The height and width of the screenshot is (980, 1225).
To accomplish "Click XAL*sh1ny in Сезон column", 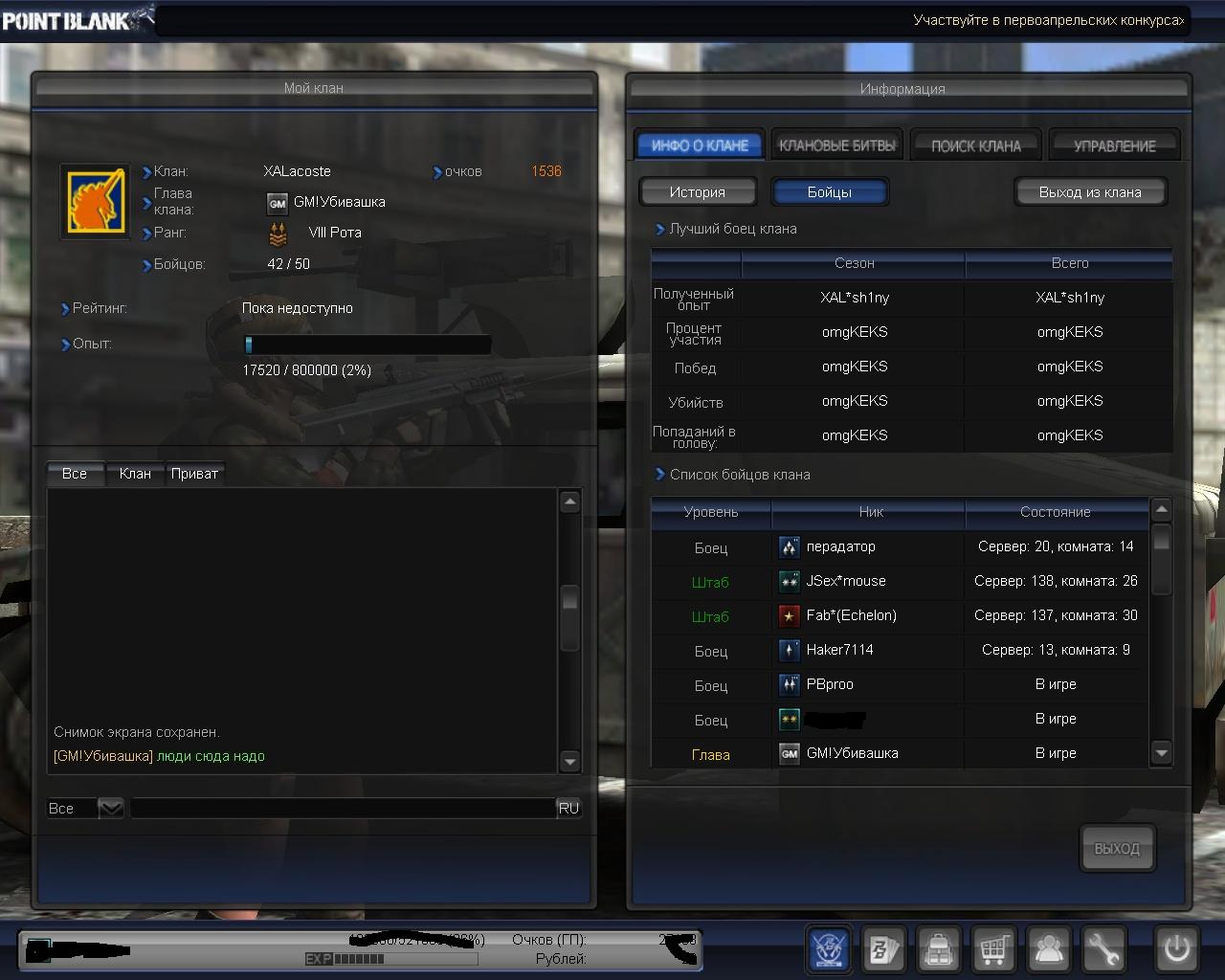I will (855, 298).
